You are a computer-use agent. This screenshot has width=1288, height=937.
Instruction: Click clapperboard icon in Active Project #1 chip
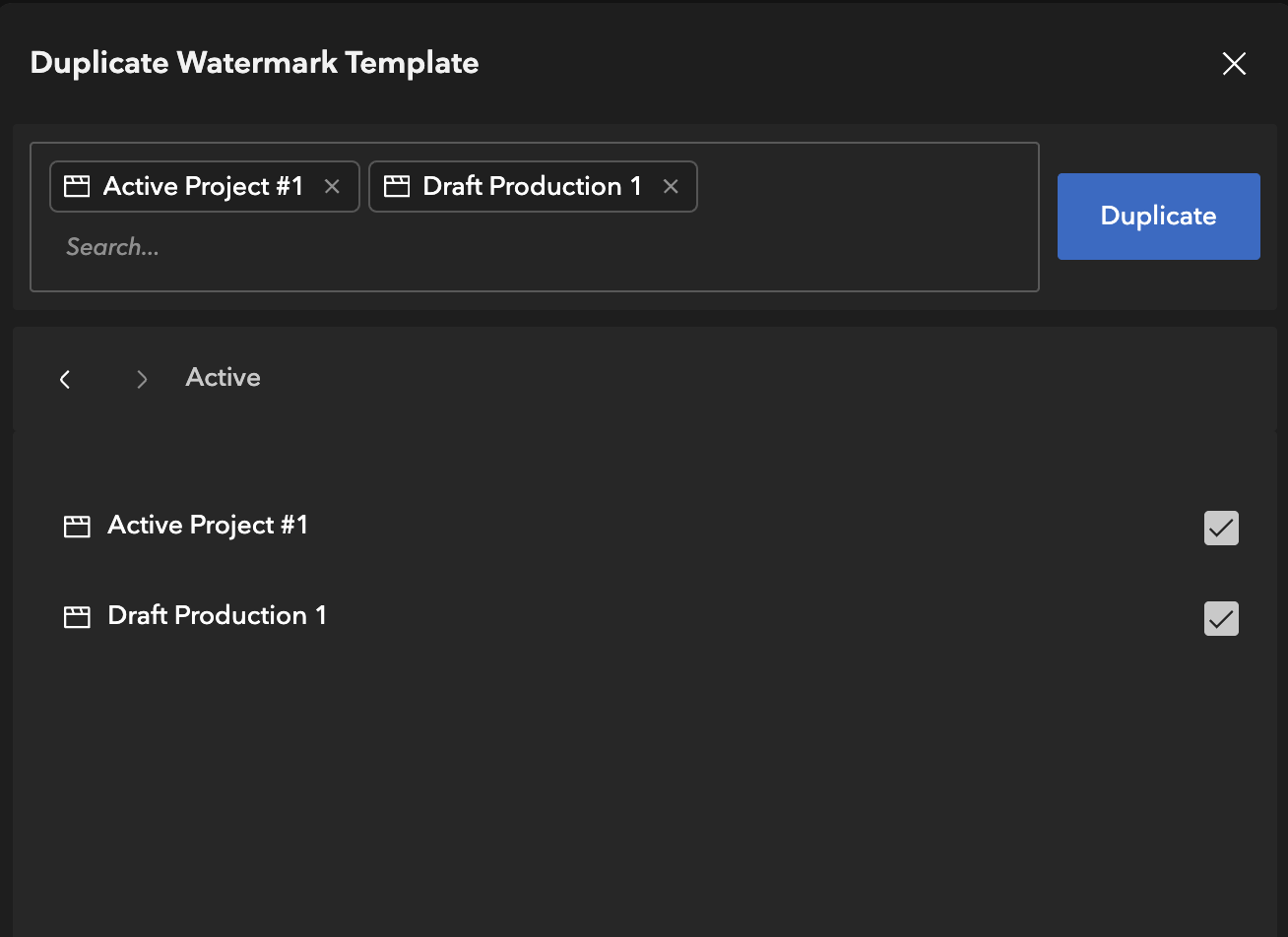click(77, 187)
